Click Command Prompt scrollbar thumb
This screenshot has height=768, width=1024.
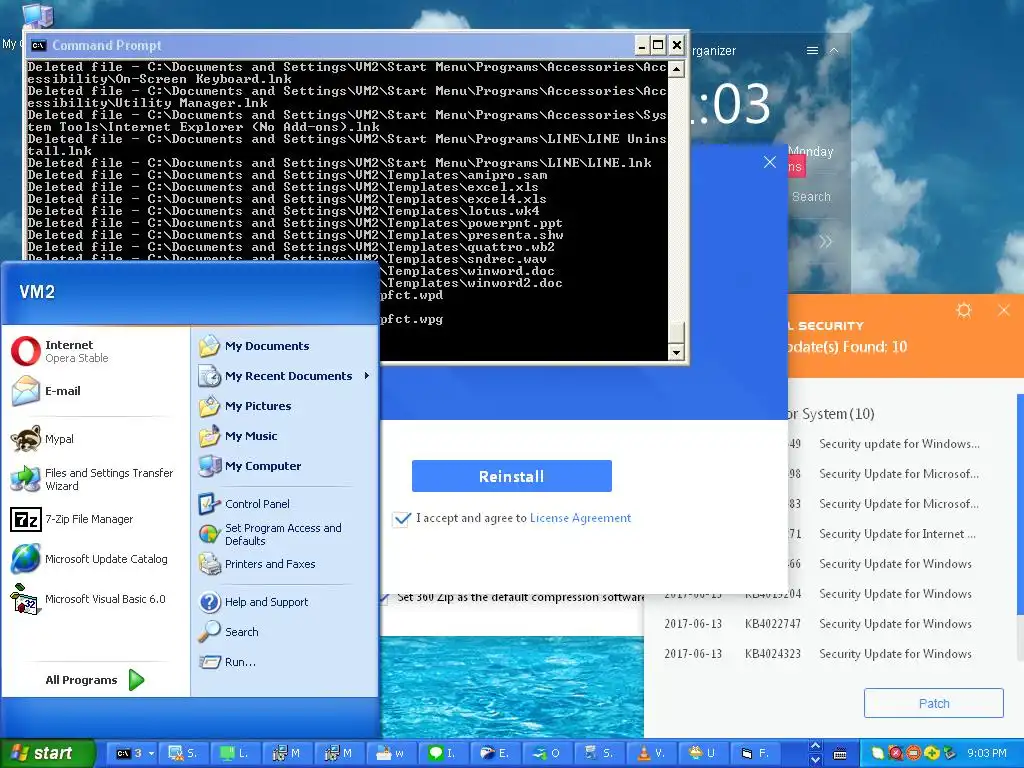tap(676, 331)
